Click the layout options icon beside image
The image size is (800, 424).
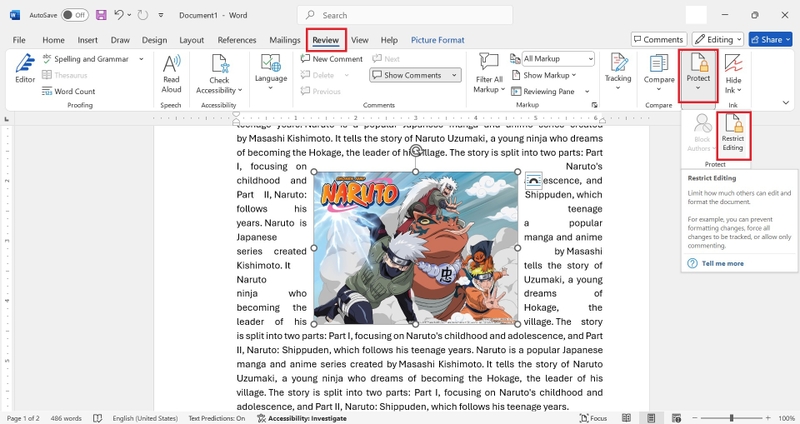tap(533, 181)
